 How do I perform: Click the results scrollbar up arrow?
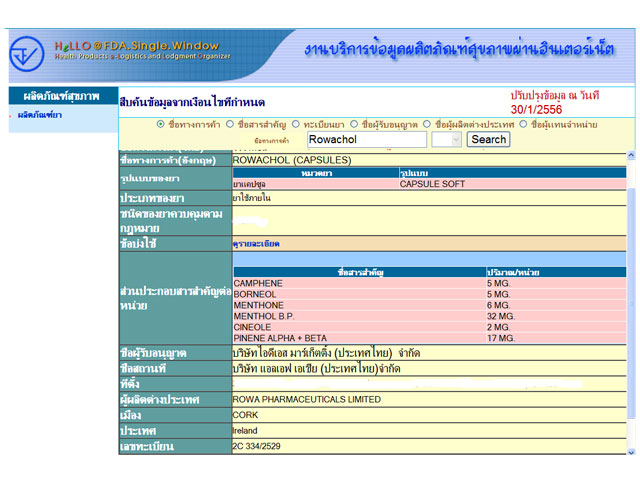[x=631, y=155]
